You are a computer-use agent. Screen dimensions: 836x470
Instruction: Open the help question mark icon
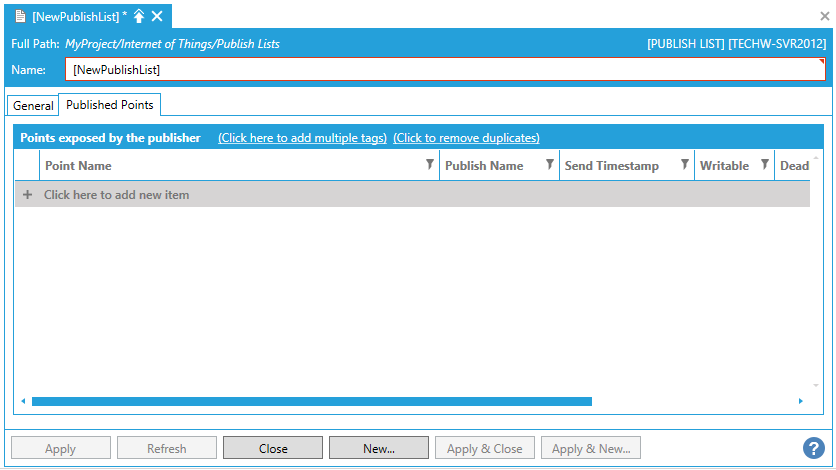[x=813, y=449]
